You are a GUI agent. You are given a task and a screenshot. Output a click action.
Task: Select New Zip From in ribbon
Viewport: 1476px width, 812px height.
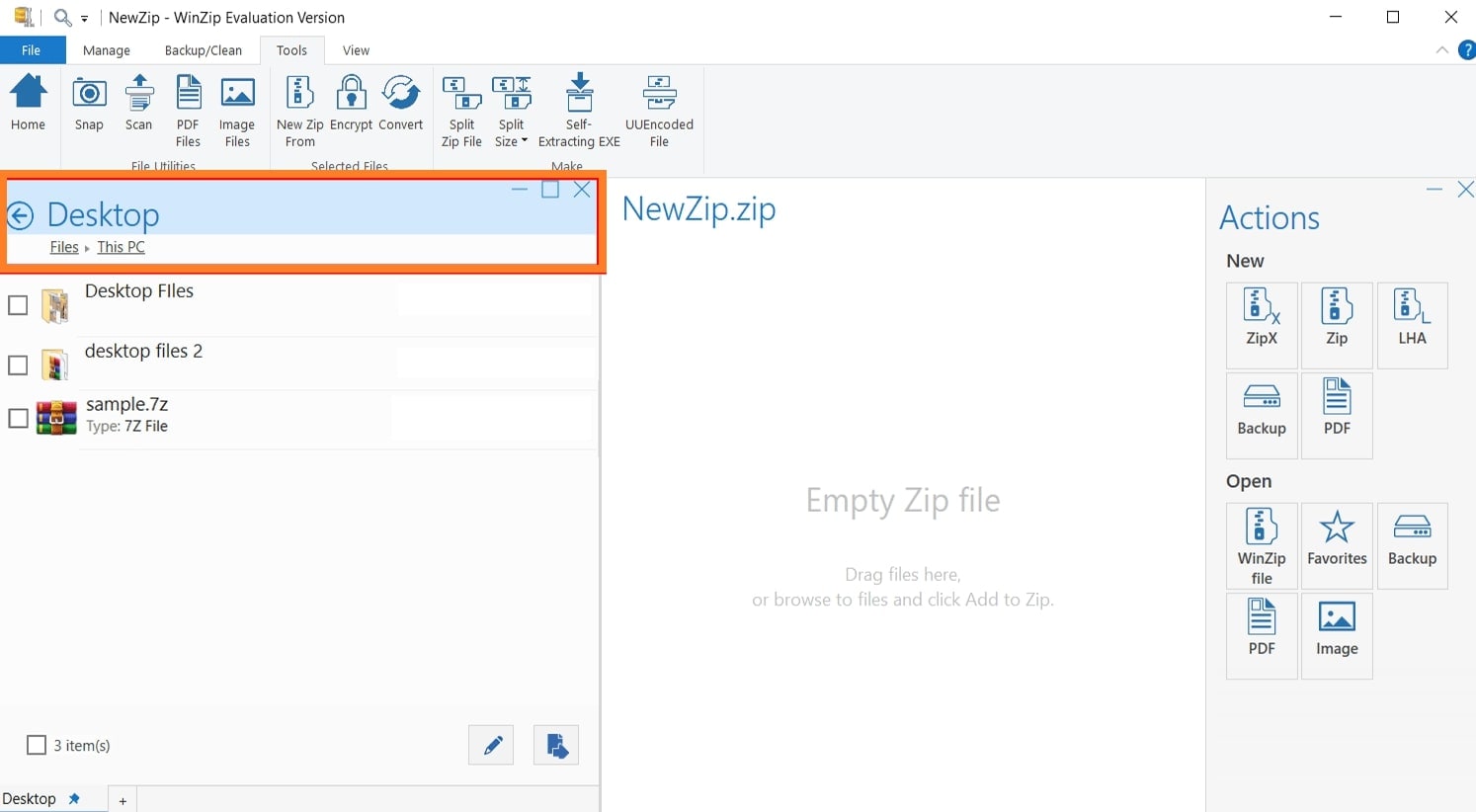(299, 111)
